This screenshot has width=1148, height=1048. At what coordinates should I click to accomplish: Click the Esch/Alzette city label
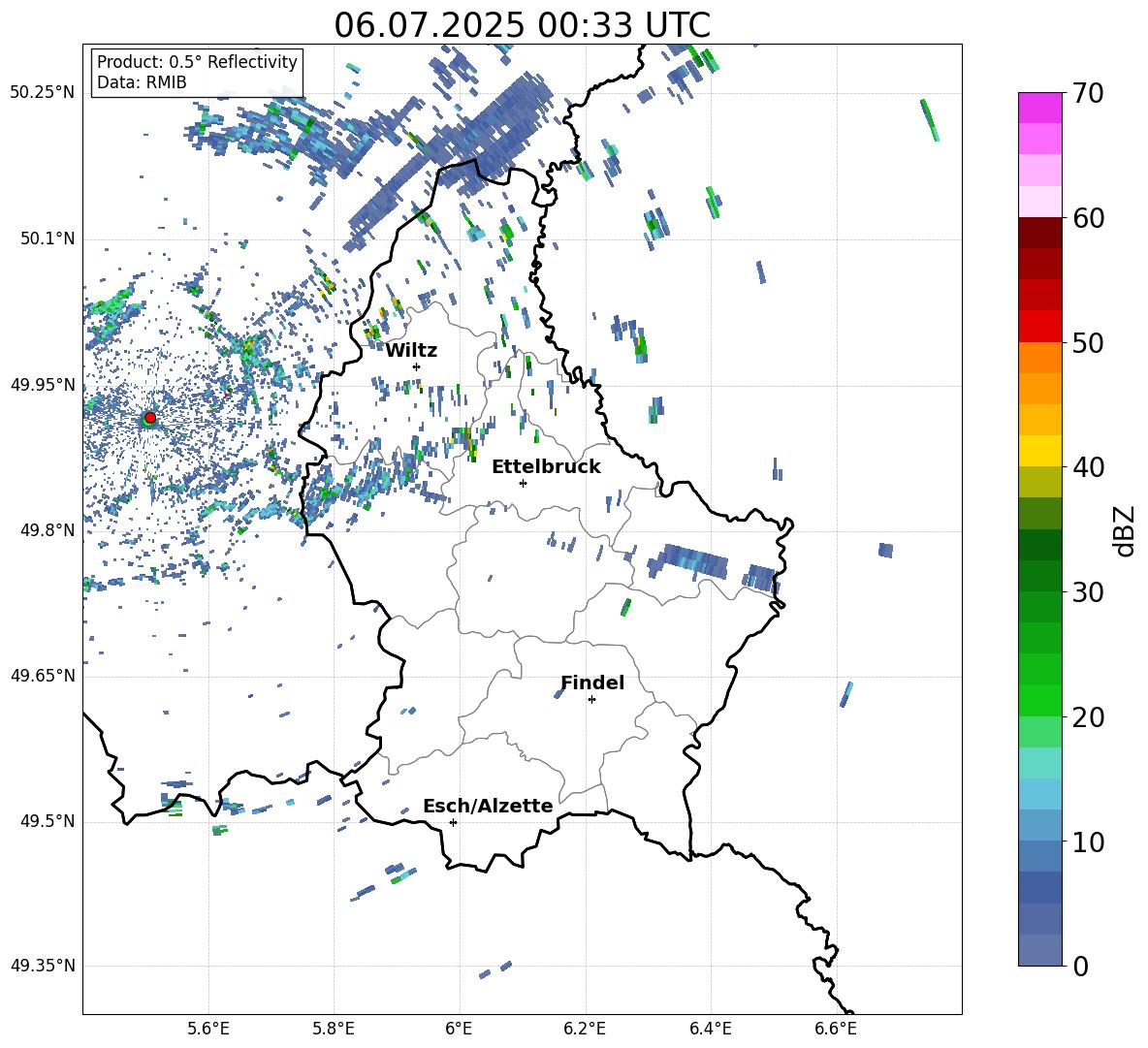(488, 806)
